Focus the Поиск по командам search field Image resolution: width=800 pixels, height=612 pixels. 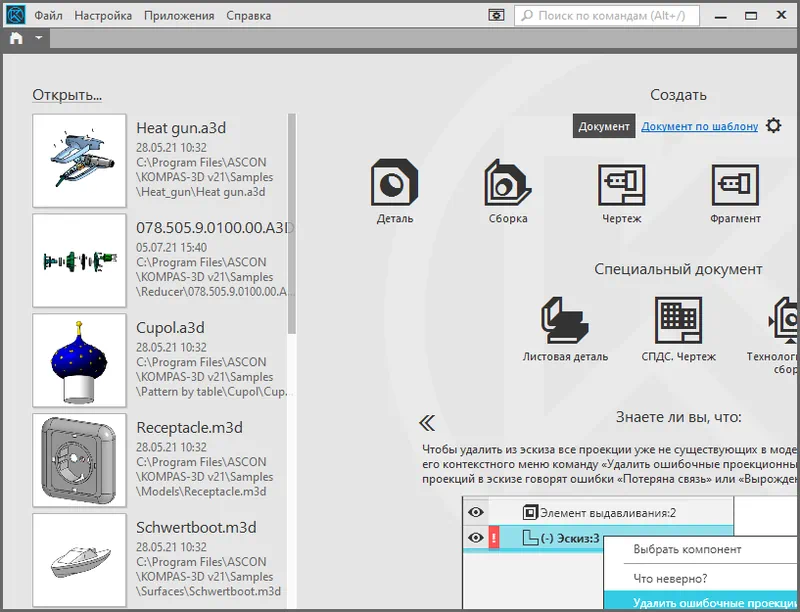[x=607, y=15]
